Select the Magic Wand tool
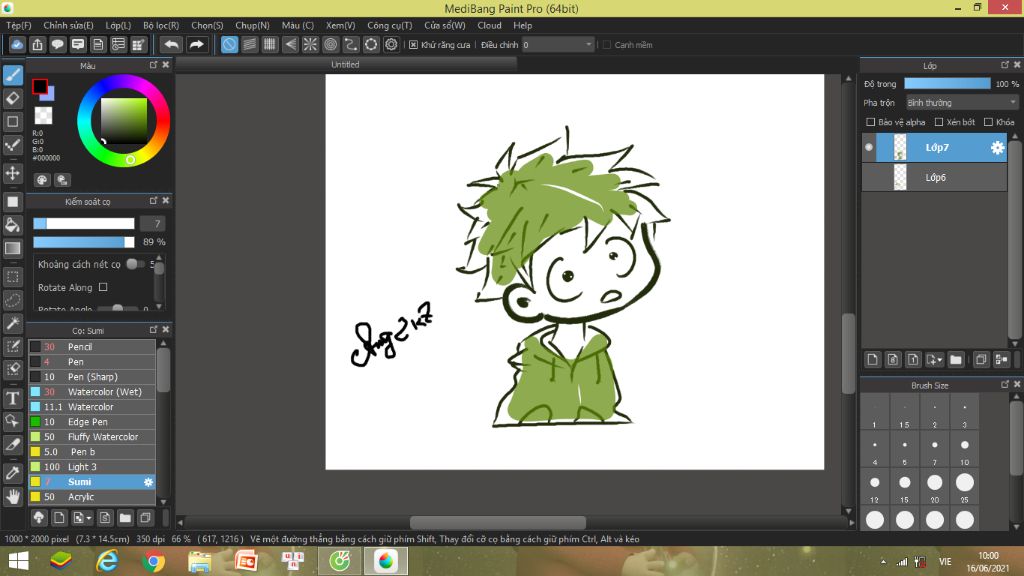Viewport: 1024px width, 576px height. pos(12,323)
